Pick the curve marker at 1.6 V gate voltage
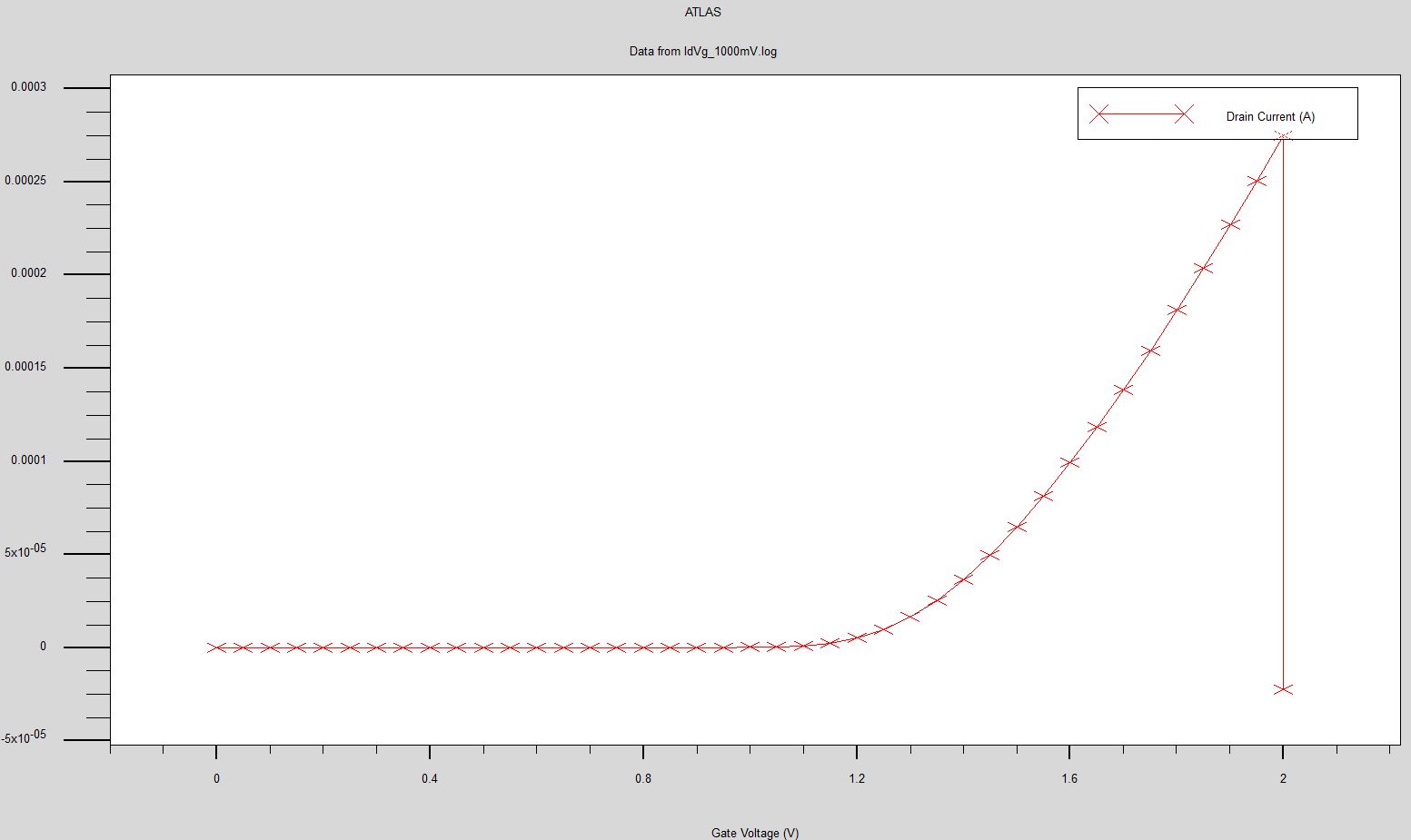Viewport: 1411px width, 840px height. click(x=1069, y=462)
